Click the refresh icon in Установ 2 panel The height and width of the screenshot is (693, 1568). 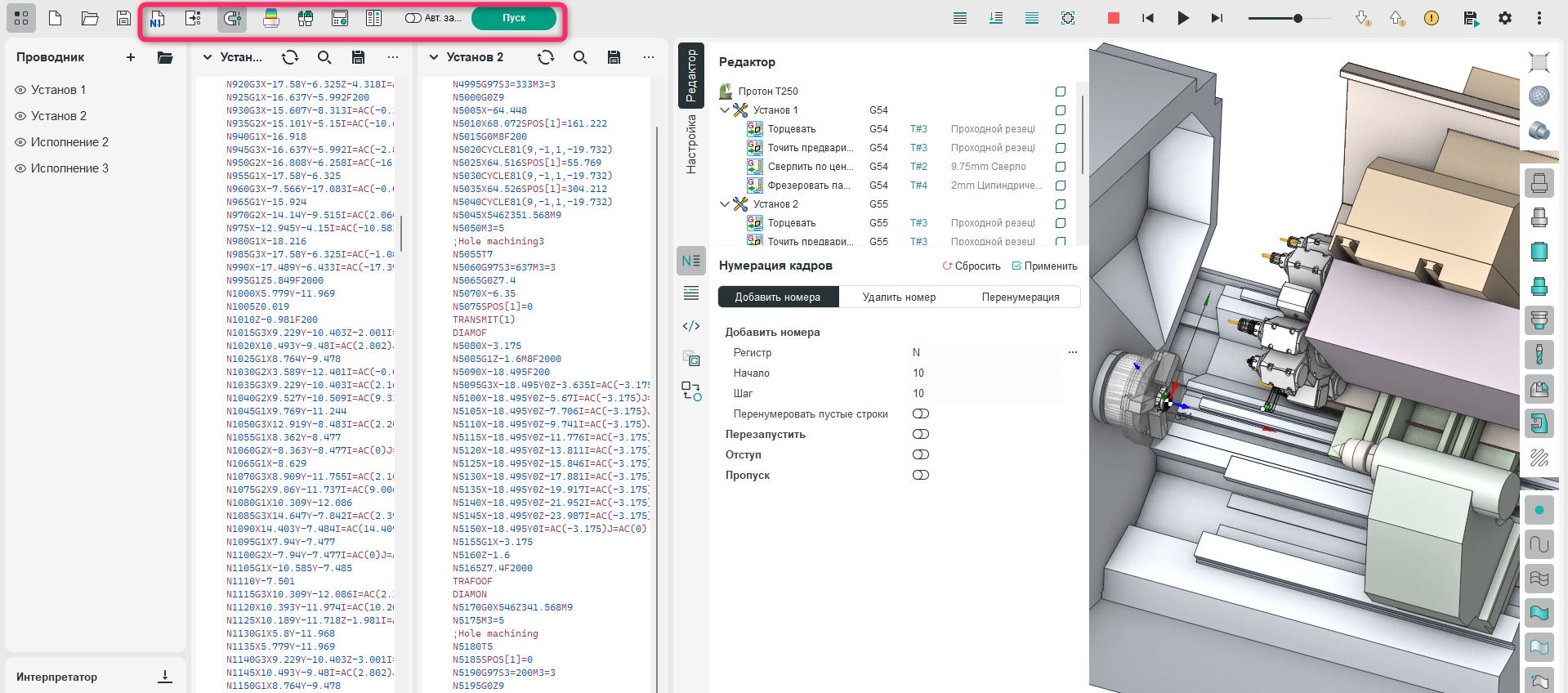(546, 57)
